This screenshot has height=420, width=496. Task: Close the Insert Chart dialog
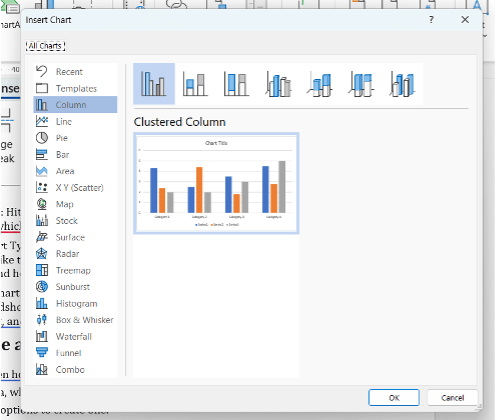coord(465,20)
